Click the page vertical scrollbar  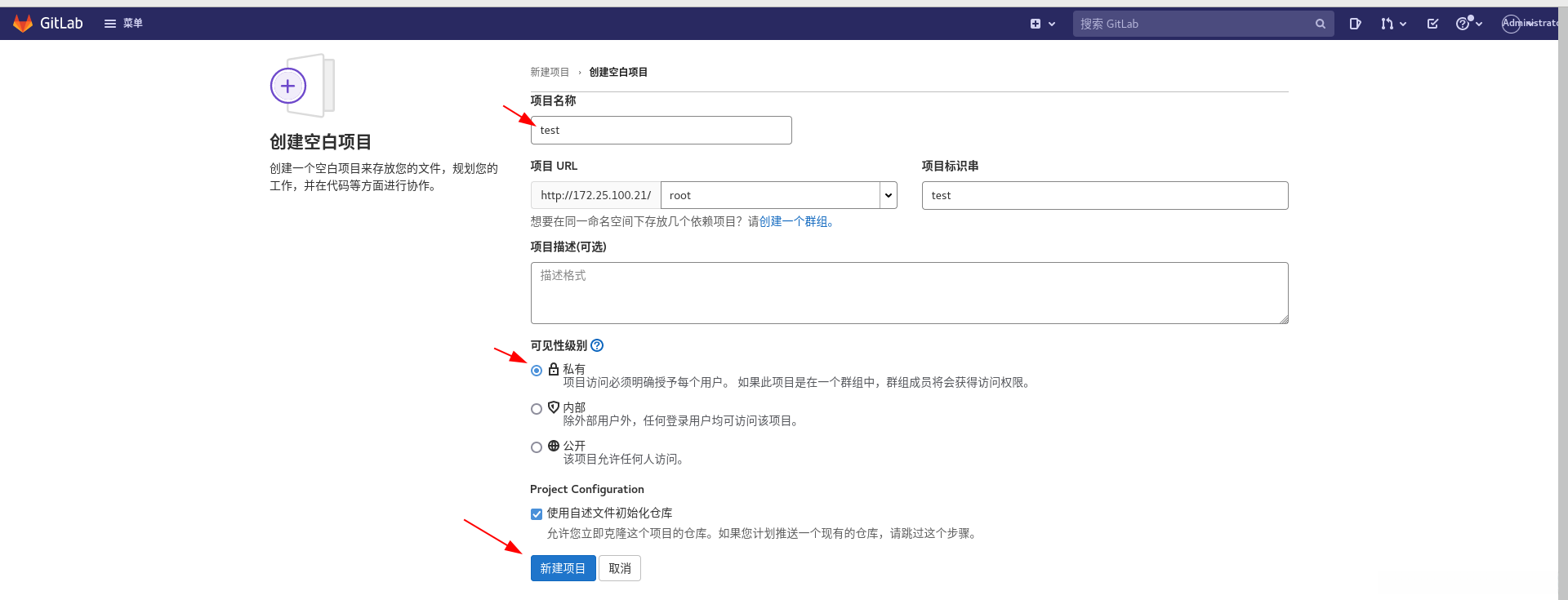point(1563,304)
